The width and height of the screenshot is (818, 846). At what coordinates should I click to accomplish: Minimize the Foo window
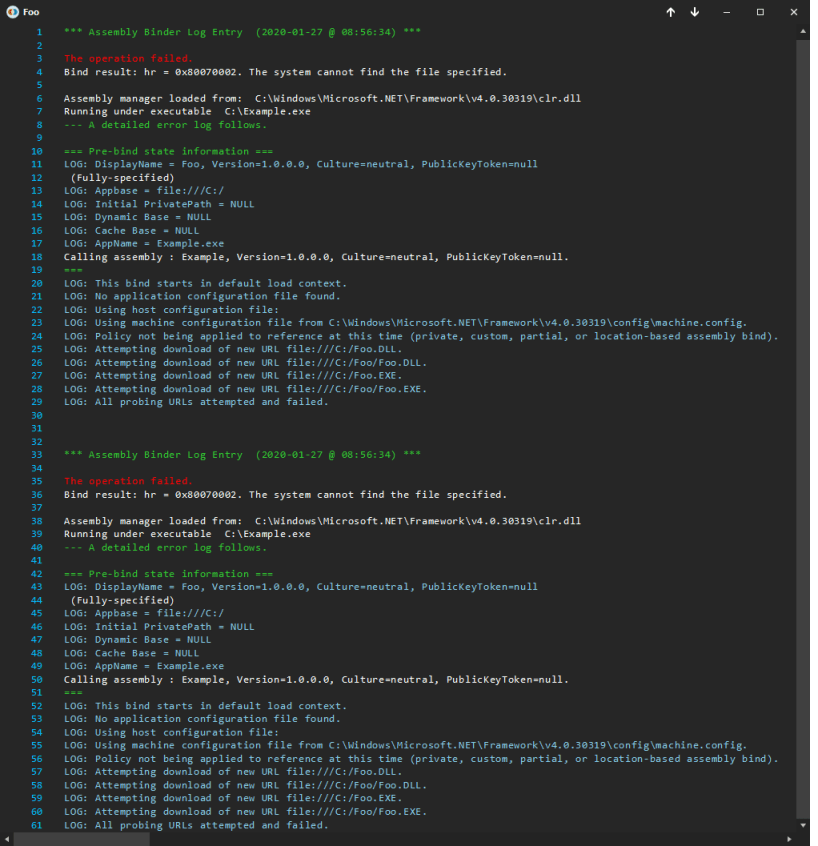(727, 12)
